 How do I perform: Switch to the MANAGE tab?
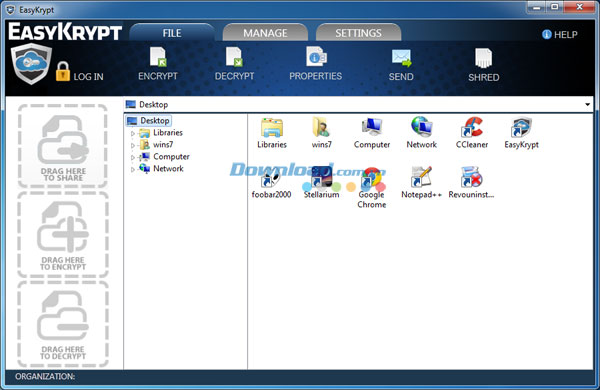point(265,33)
